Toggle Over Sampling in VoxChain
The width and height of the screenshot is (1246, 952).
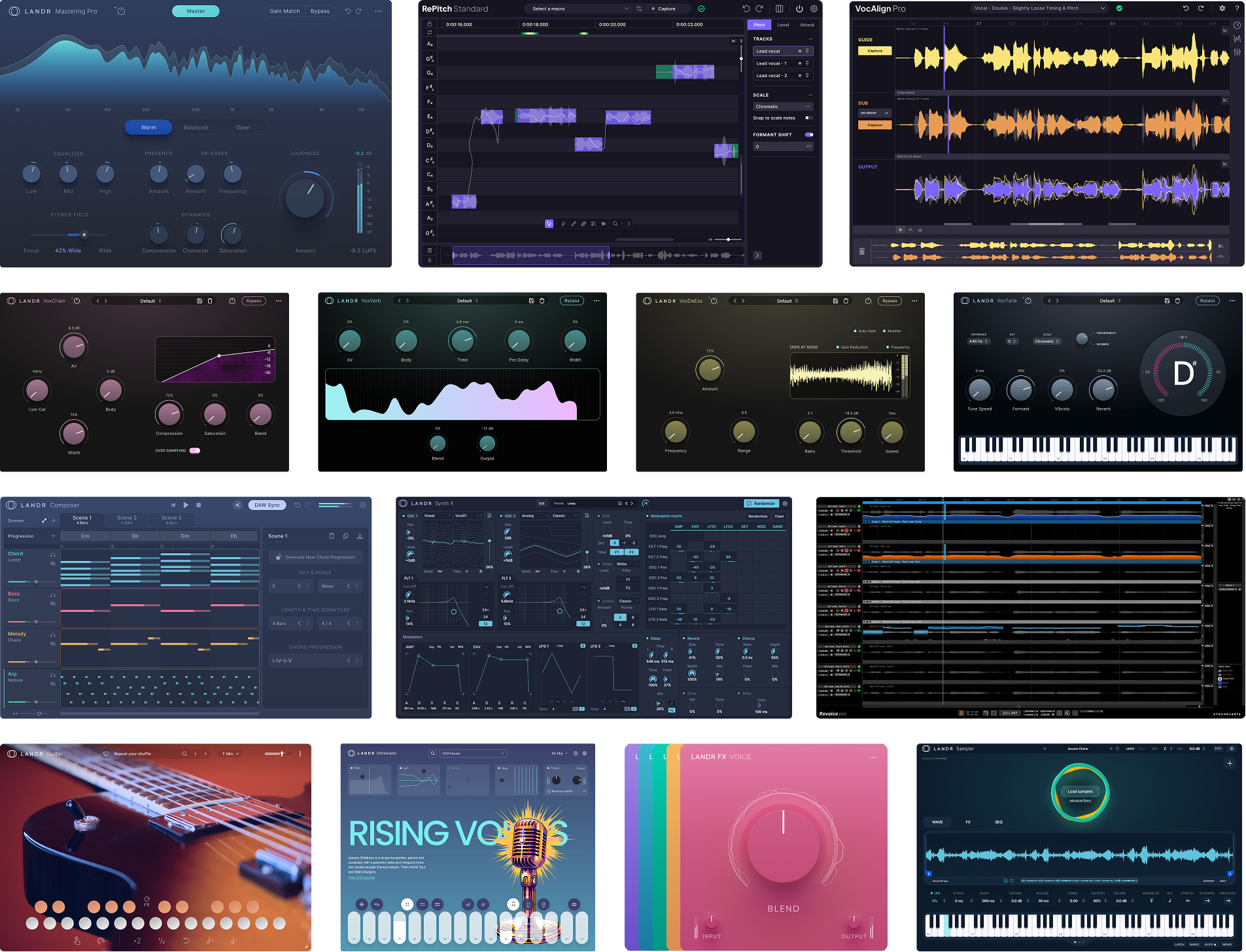click(x=194, y=450)
